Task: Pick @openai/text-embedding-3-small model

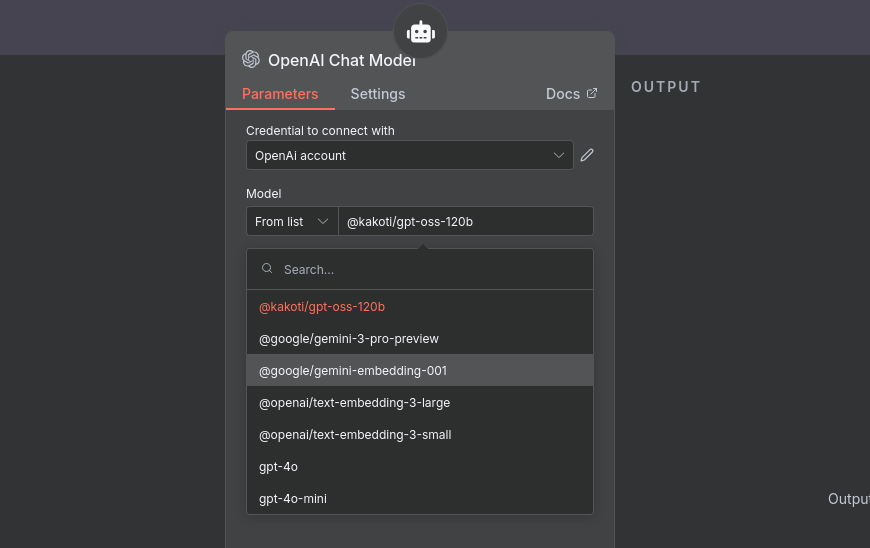Action: (x=354, y=434)
